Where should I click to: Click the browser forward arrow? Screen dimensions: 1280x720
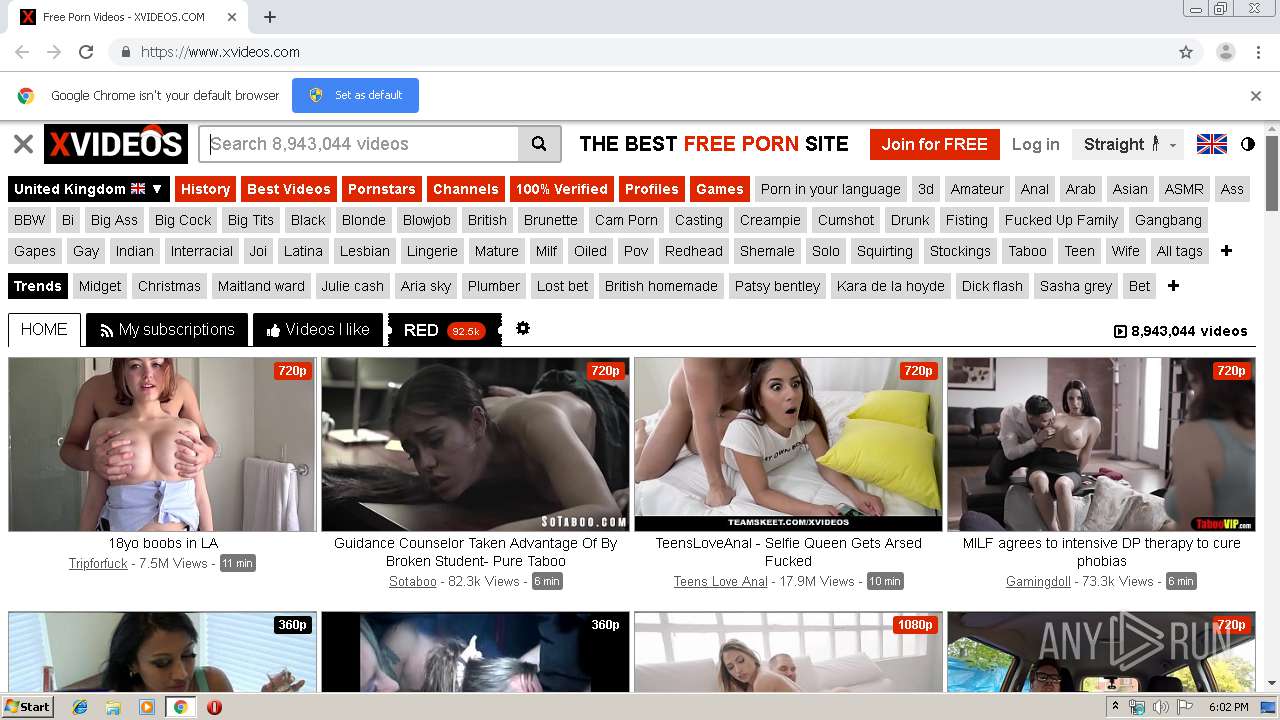click(54, 52)
